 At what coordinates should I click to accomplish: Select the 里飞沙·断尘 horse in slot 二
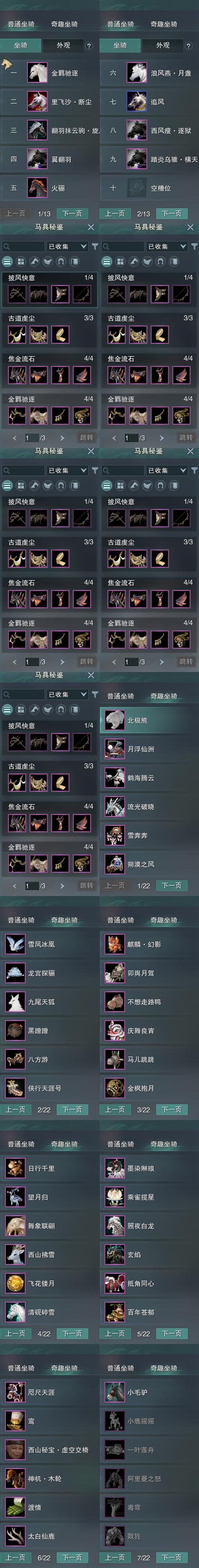tap(49, 102)
